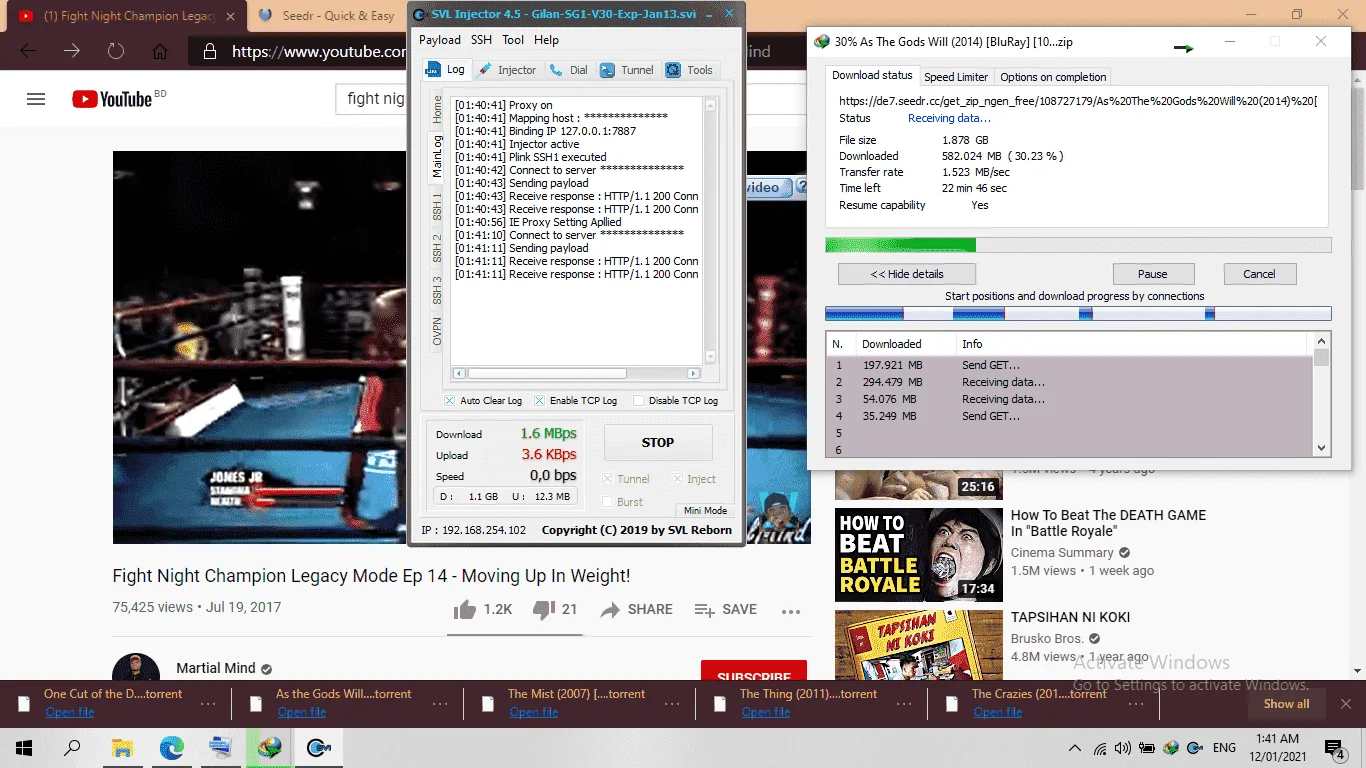The image size is (1366, 768).
Task: View site info via lock icon
Action: pos(209,51)
